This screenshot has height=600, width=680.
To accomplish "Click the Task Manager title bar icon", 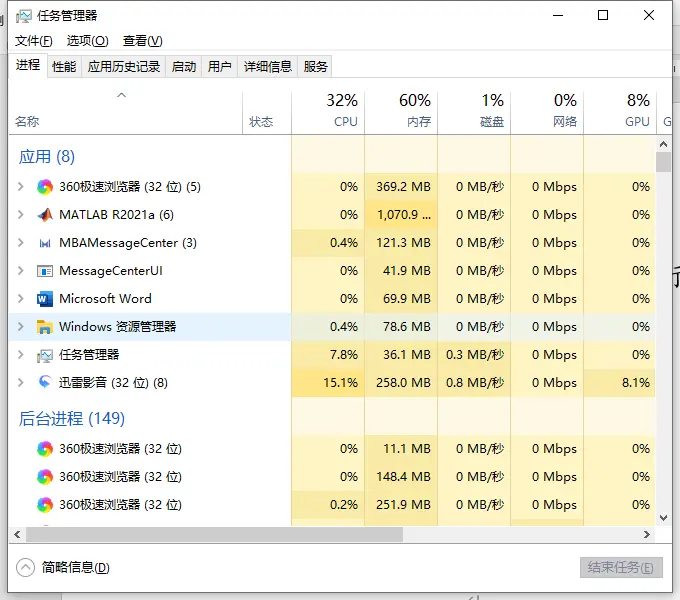I will [23, 16].
